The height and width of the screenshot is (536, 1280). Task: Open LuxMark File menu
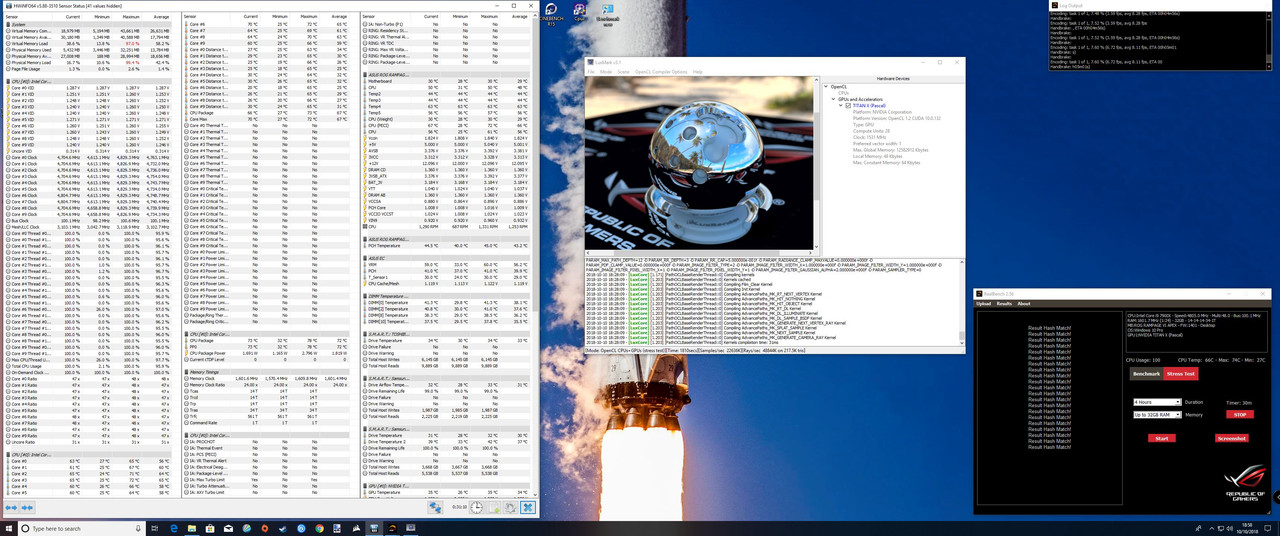590,72
